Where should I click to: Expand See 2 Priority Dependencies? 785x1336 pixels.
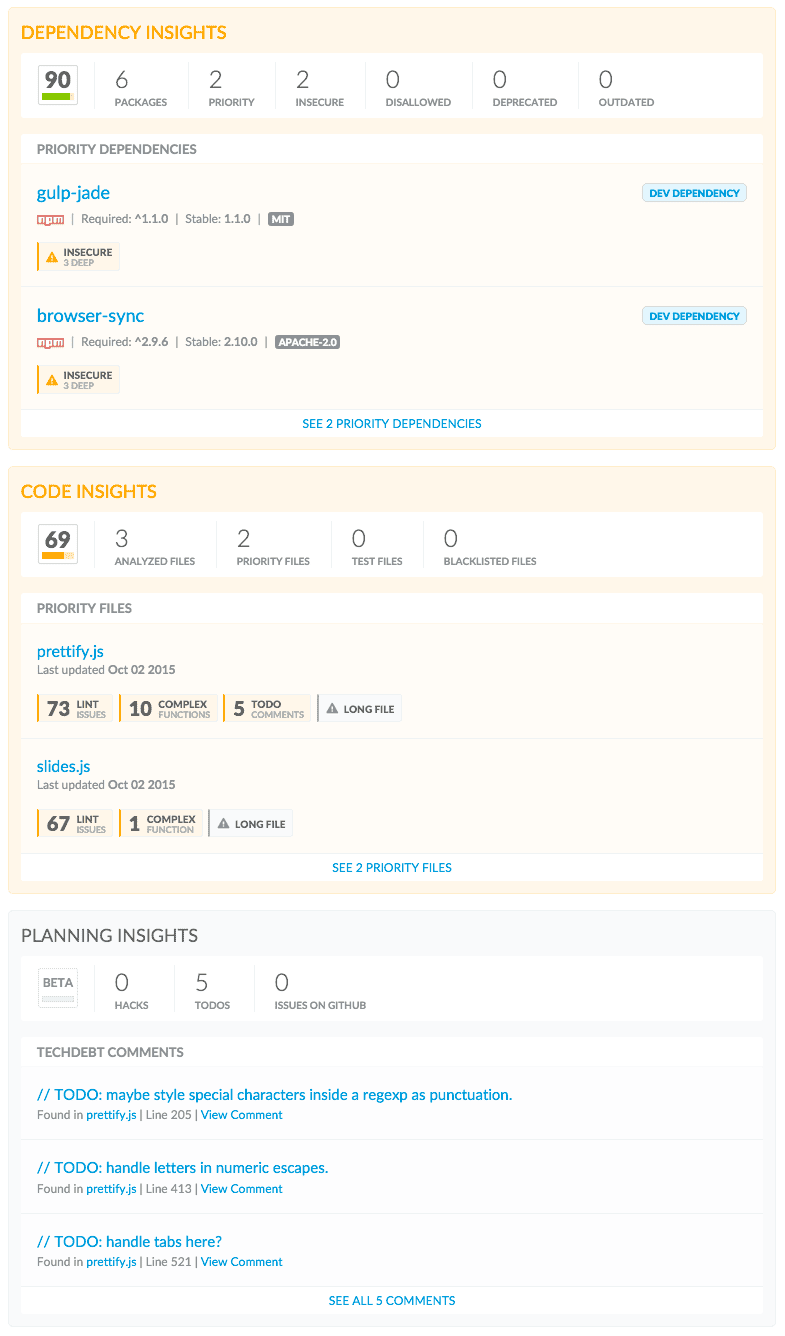click(x=392, y=424)
